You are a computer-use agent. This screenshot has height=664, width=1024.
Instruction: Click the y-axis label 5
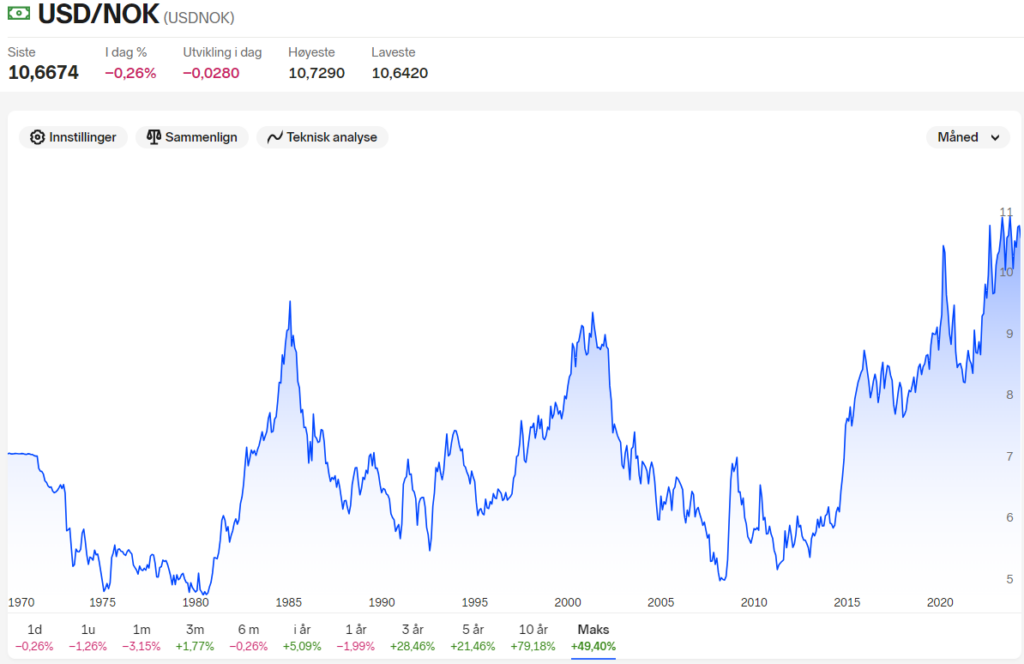pos(1010,579)
